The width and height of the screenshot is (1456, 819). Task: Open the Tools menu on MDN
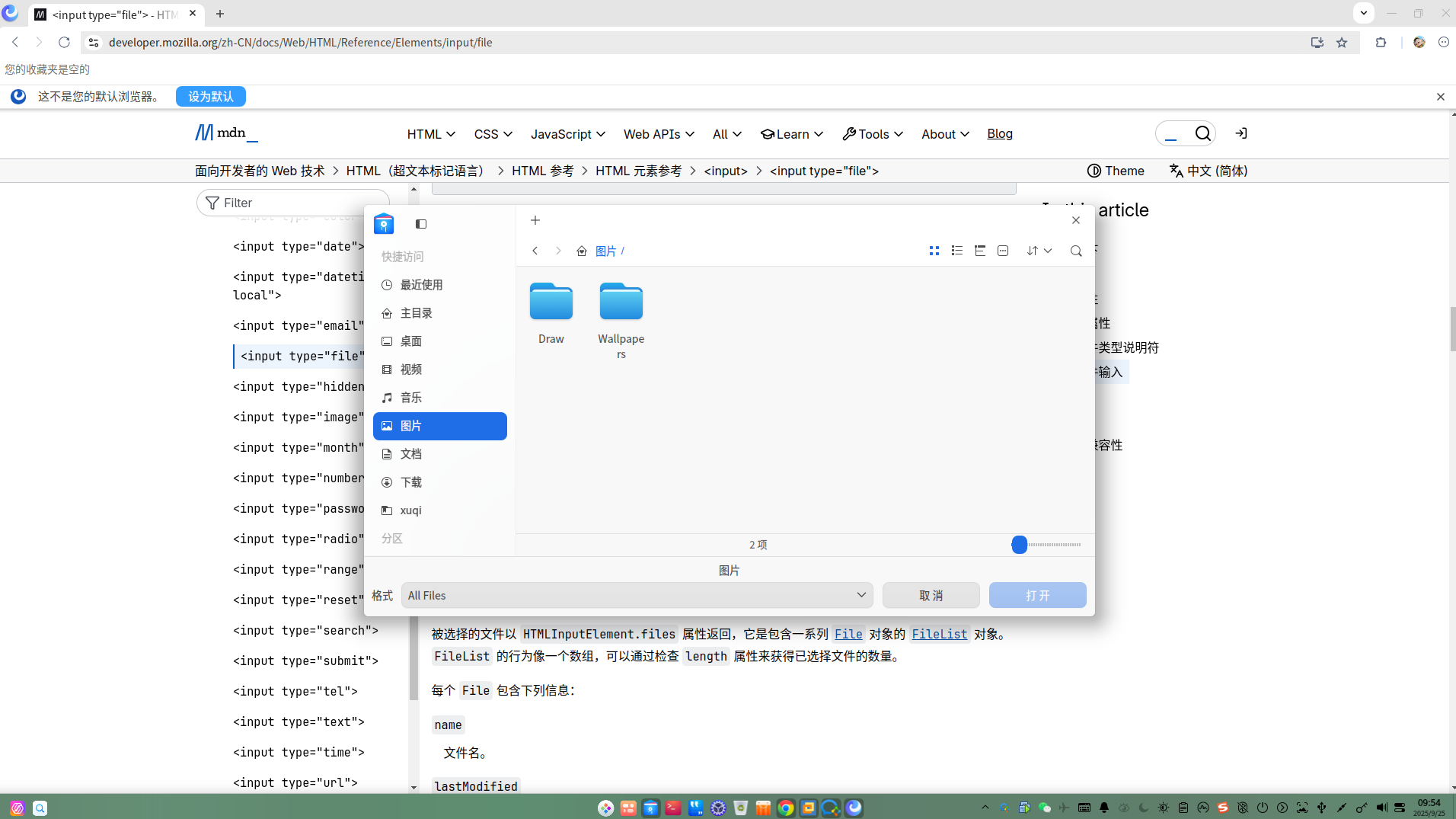tap(873, 134)
